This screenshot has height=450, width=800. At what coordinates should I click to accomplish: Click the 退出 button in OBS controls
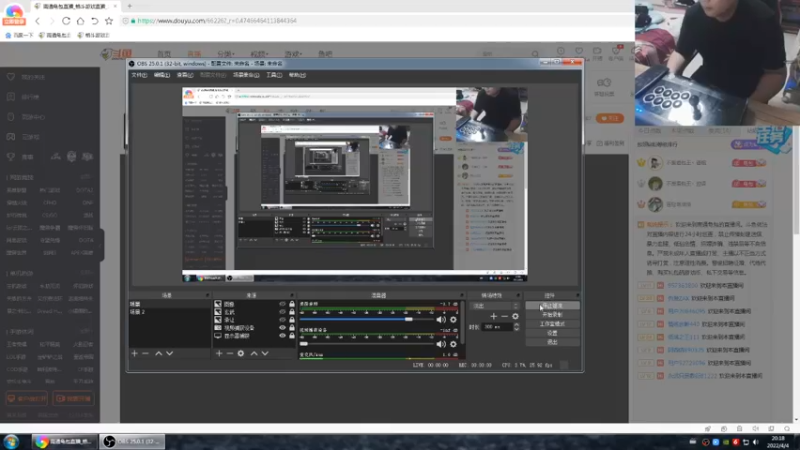point(552,342)
